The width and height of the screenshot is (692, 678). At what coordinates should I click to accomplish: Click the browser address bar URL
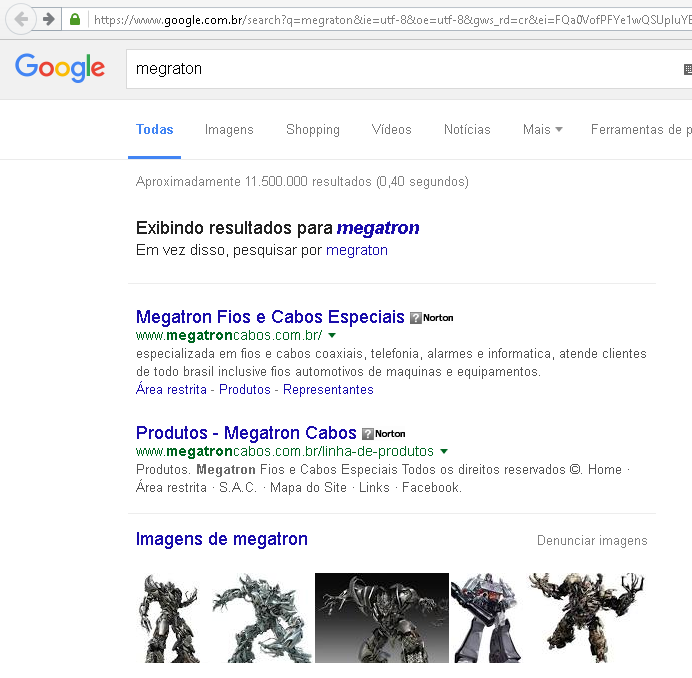click(380, 19)
